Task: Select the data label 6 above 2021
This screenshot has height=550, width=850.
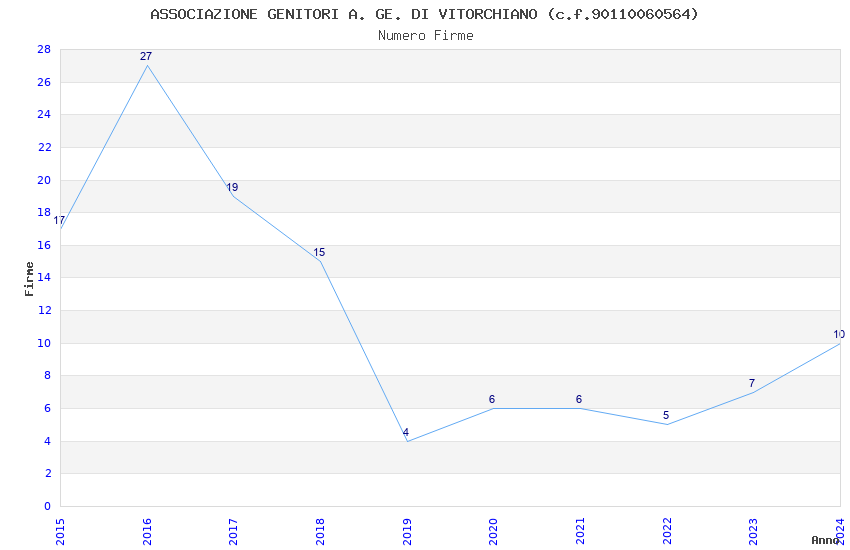Action: 579,399
